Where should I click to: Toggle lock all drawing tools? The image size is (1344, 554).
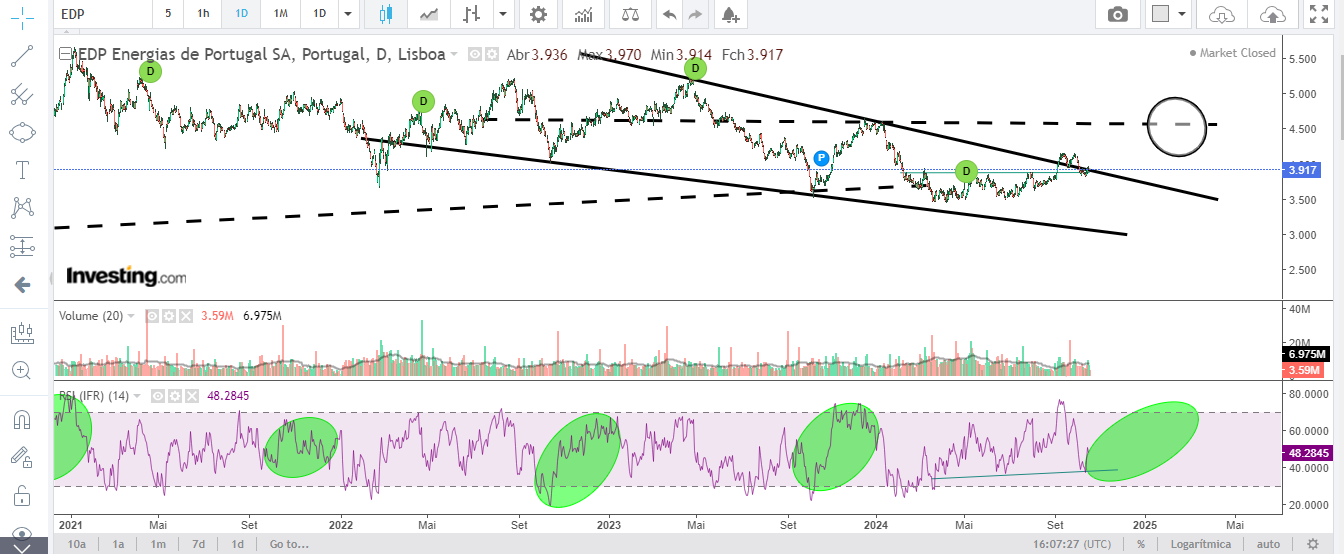(x=21, y=495)
